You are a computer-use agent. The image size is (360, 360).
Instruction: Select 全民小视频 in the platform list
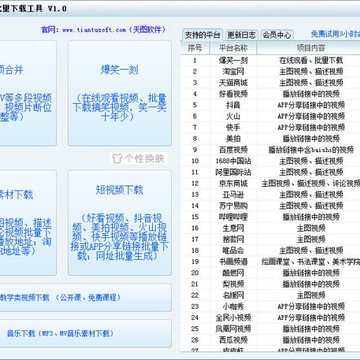click(x=233, y=317)
